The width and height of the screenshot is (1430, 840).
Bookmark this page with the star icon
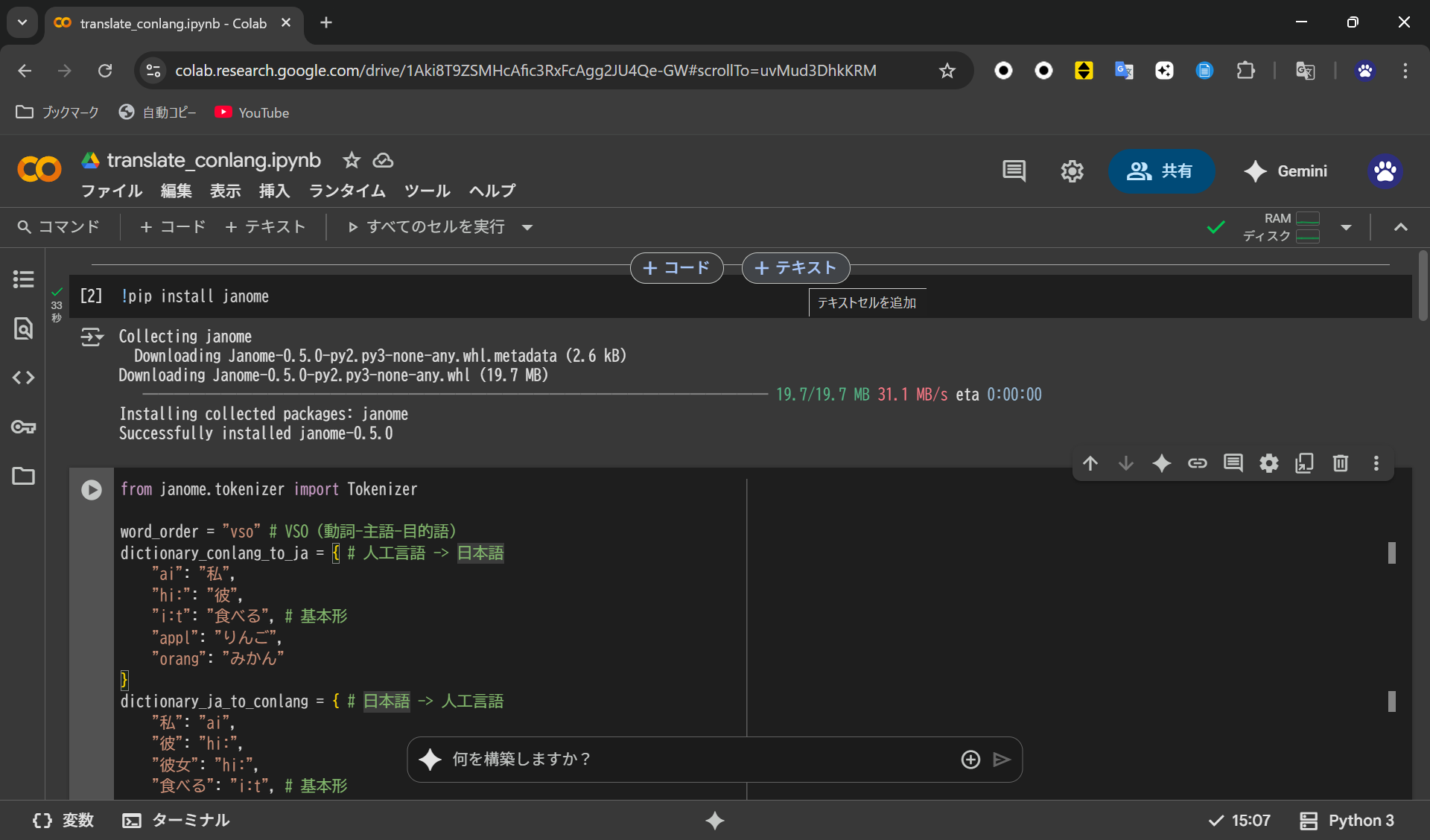click(947, 71)
